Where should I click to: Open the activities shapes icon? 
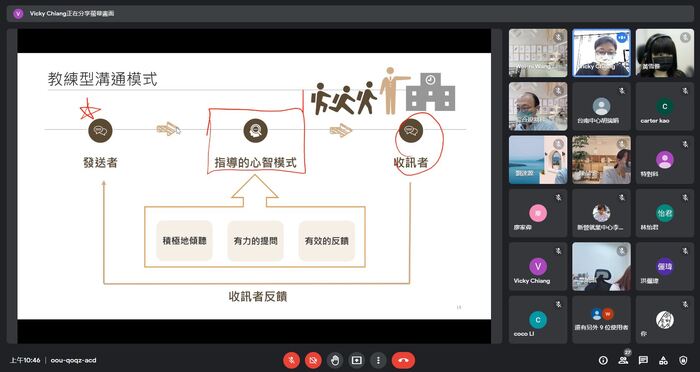[x=663, y=360]
